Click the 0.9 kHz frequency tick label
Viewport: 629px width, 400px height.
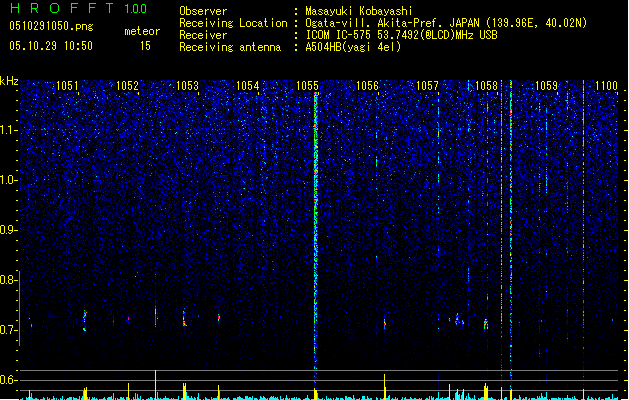click(8, 230)
